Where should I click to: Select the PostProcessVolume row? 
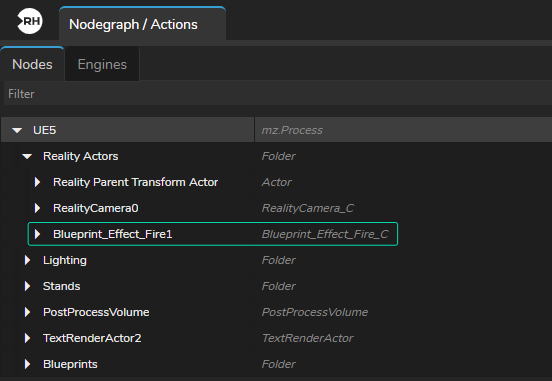(x=276, y=312)
